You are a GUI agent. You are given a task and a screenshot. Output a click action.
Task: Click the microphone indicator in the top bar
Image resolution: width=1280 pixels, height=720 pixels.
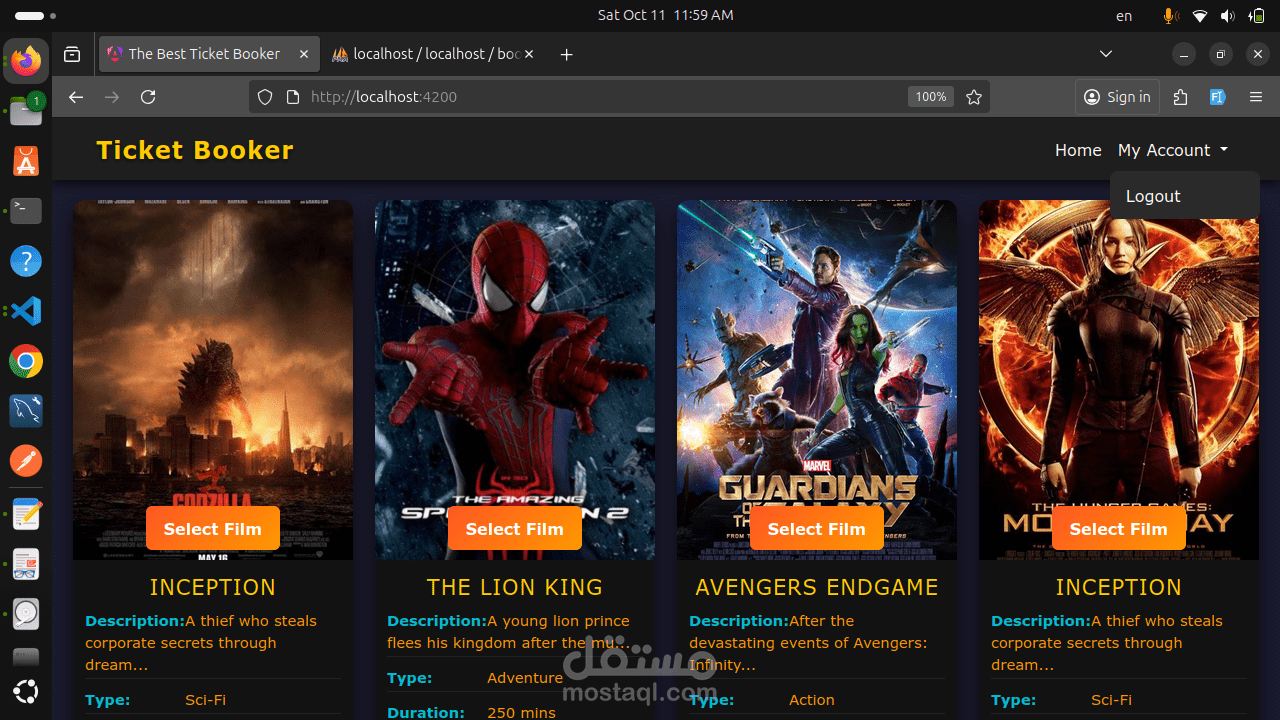(1169, 16)
